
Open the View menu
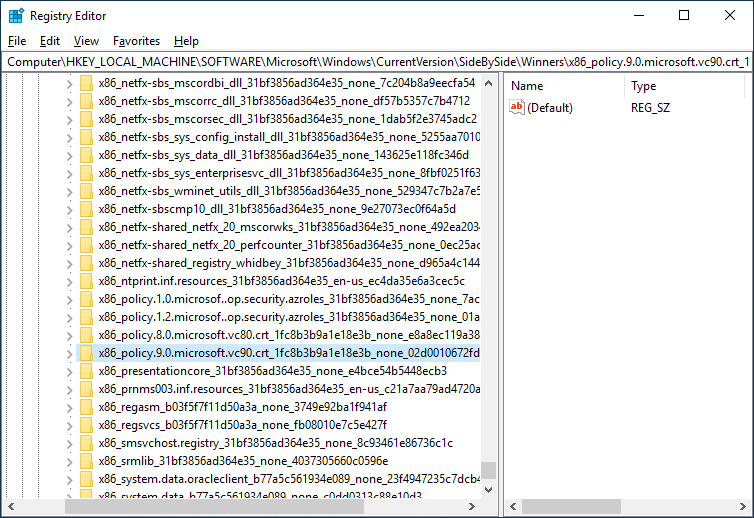pos(86,41)
